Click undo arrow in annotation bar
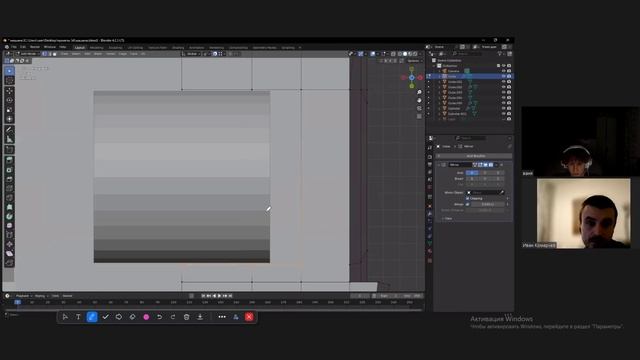Viewport: 640px width, 360px height. pyautogui.click(x=159, y=317)
